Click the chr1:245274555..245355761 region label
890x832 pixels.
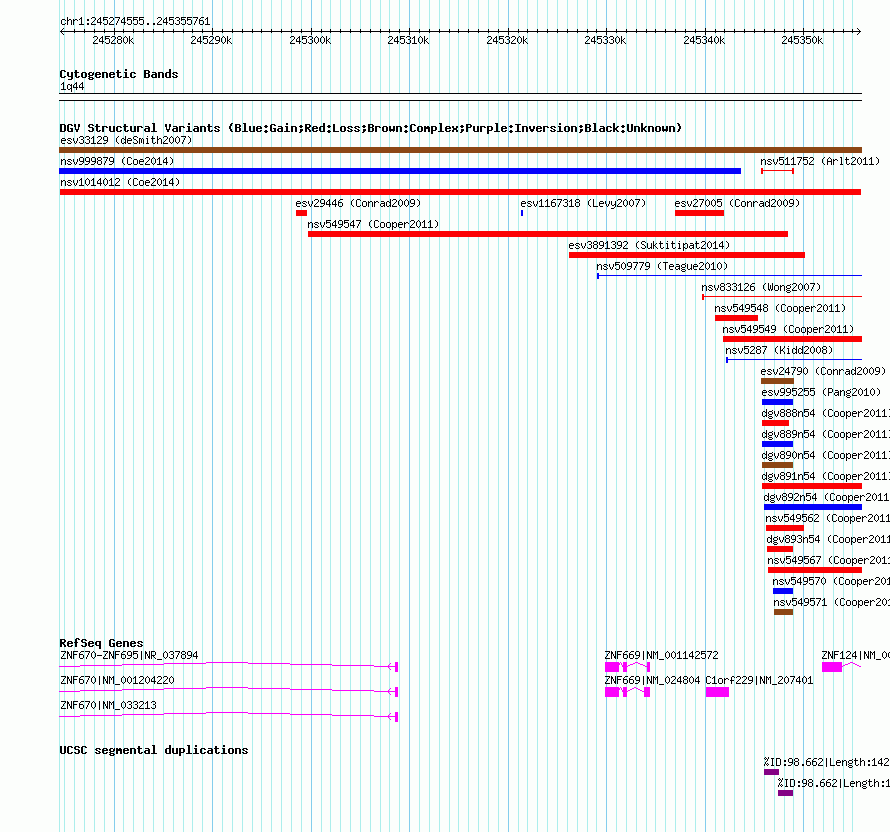point(135,21)
